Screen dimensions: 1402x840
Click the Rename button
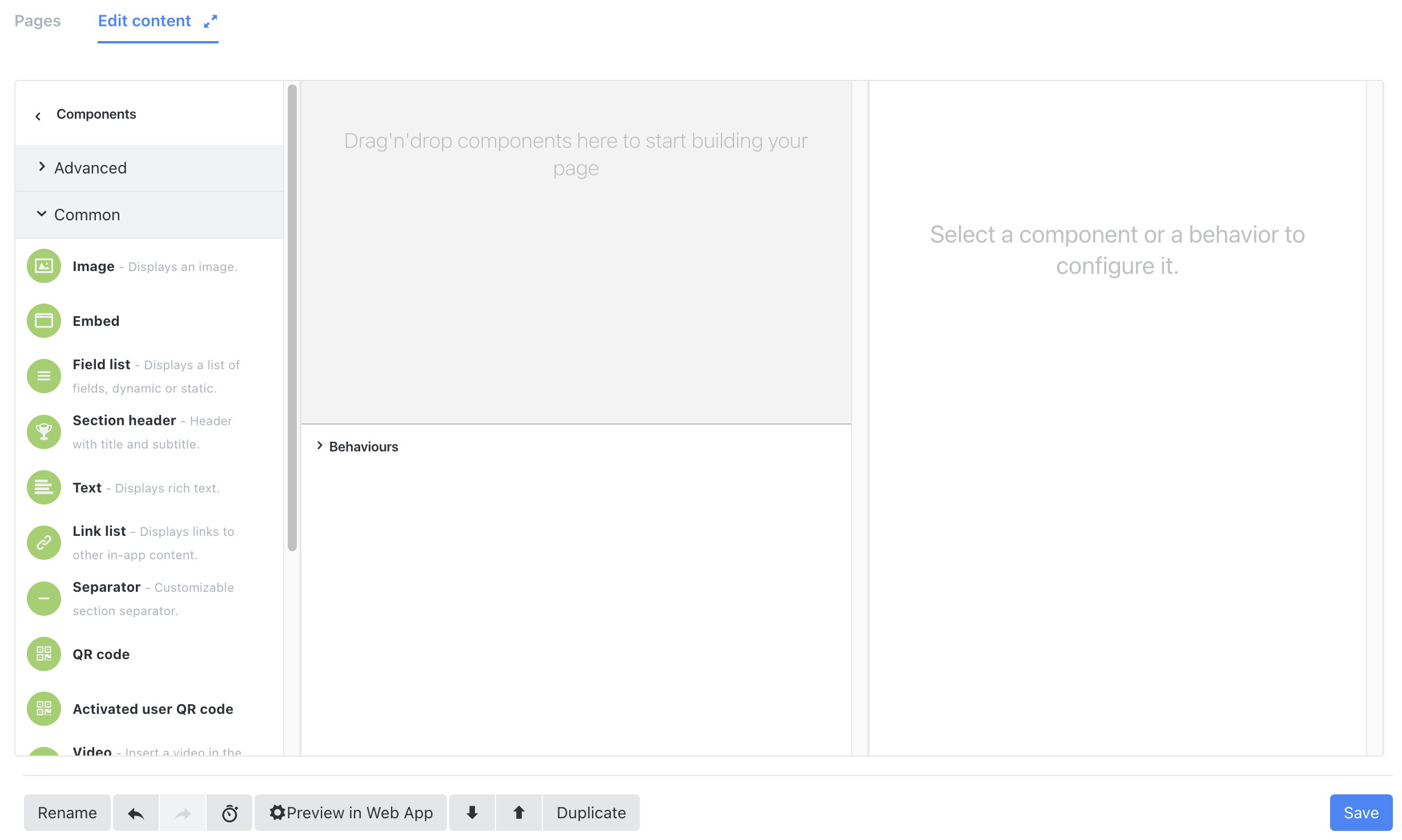point(67,813)
